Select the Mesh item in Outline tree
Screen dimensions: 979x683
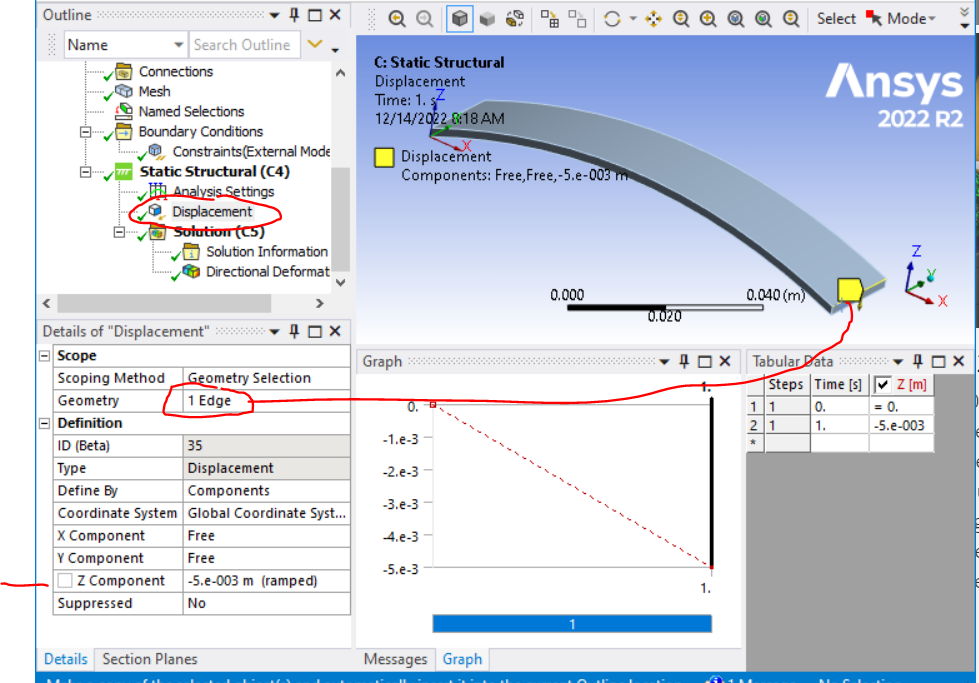[154, 91]
